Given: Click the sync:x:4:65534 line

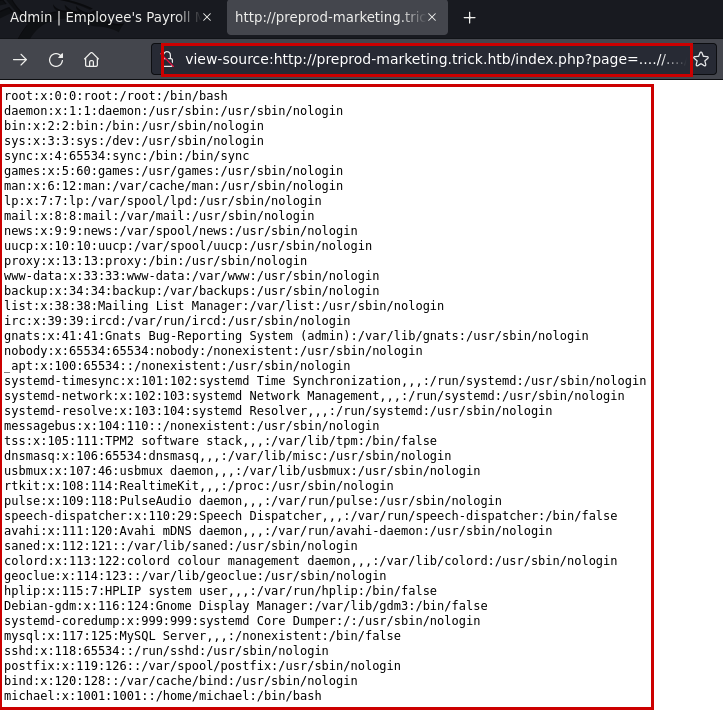Looking at the screenshot, I should click(127, 156).
